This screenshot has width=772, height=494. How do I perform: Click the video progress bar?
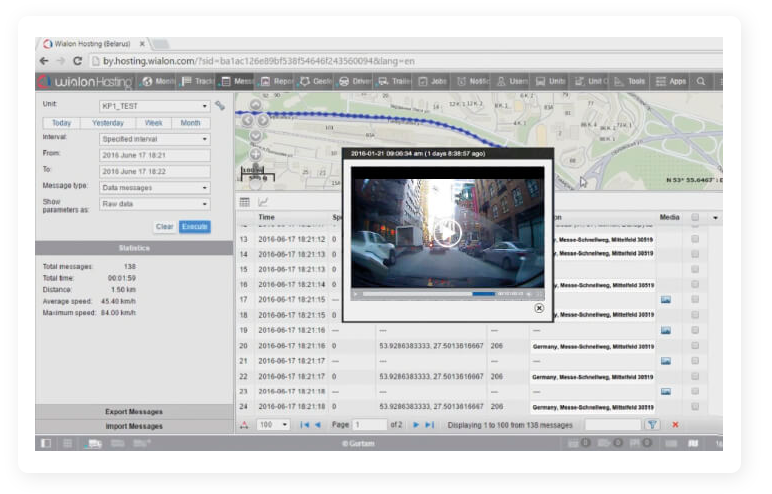[x=429, y=294]
